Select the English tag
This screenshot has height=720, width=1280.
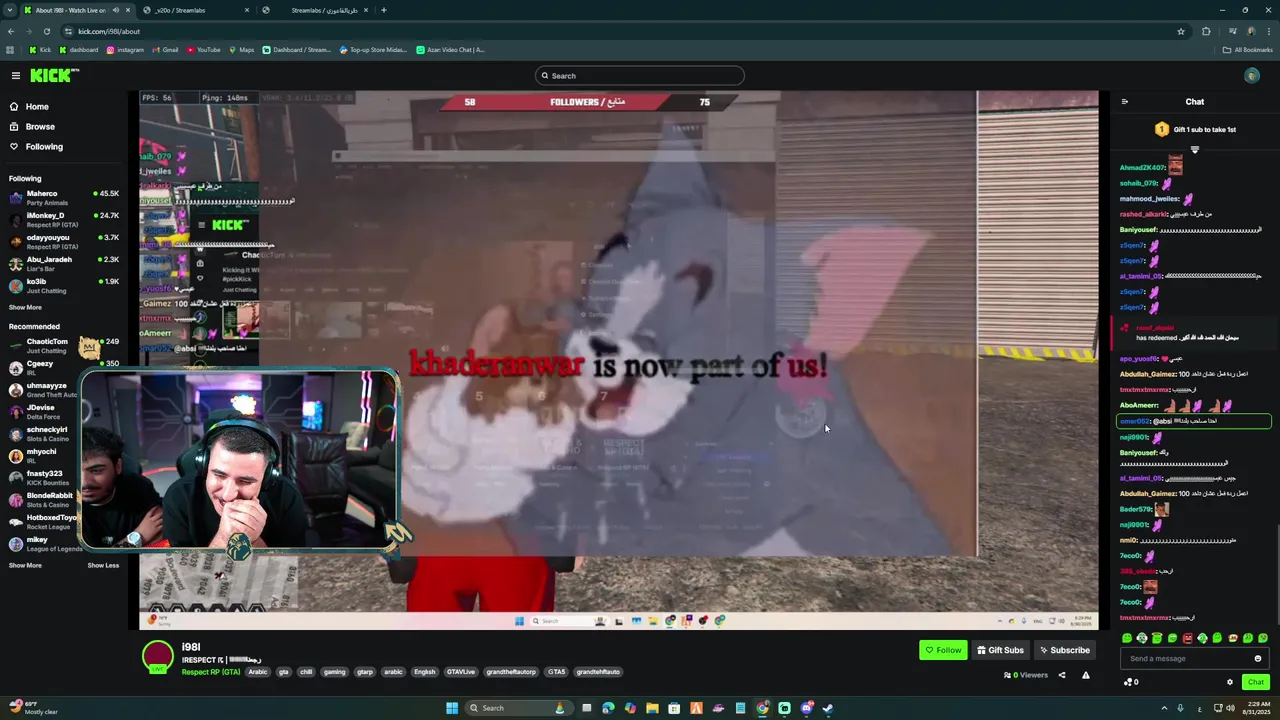point(425,672)
